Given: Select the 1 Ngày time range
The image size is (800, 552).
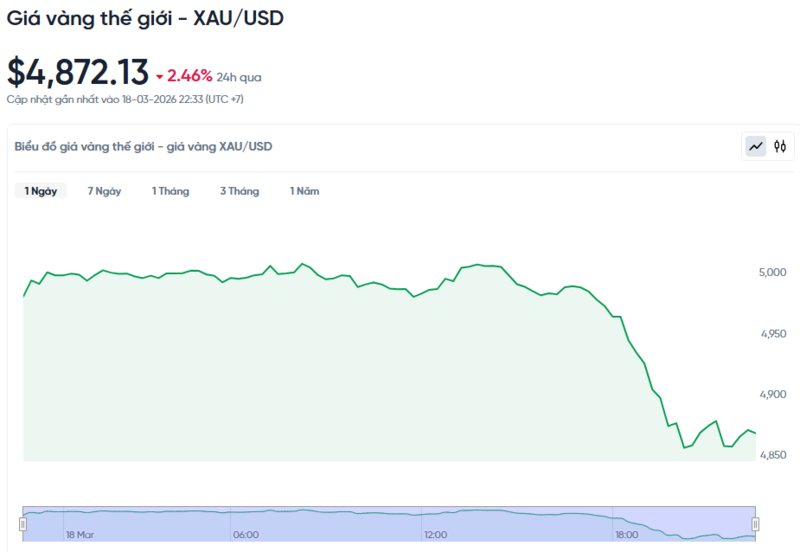Looking at the screenshot, I should (41, 191).
